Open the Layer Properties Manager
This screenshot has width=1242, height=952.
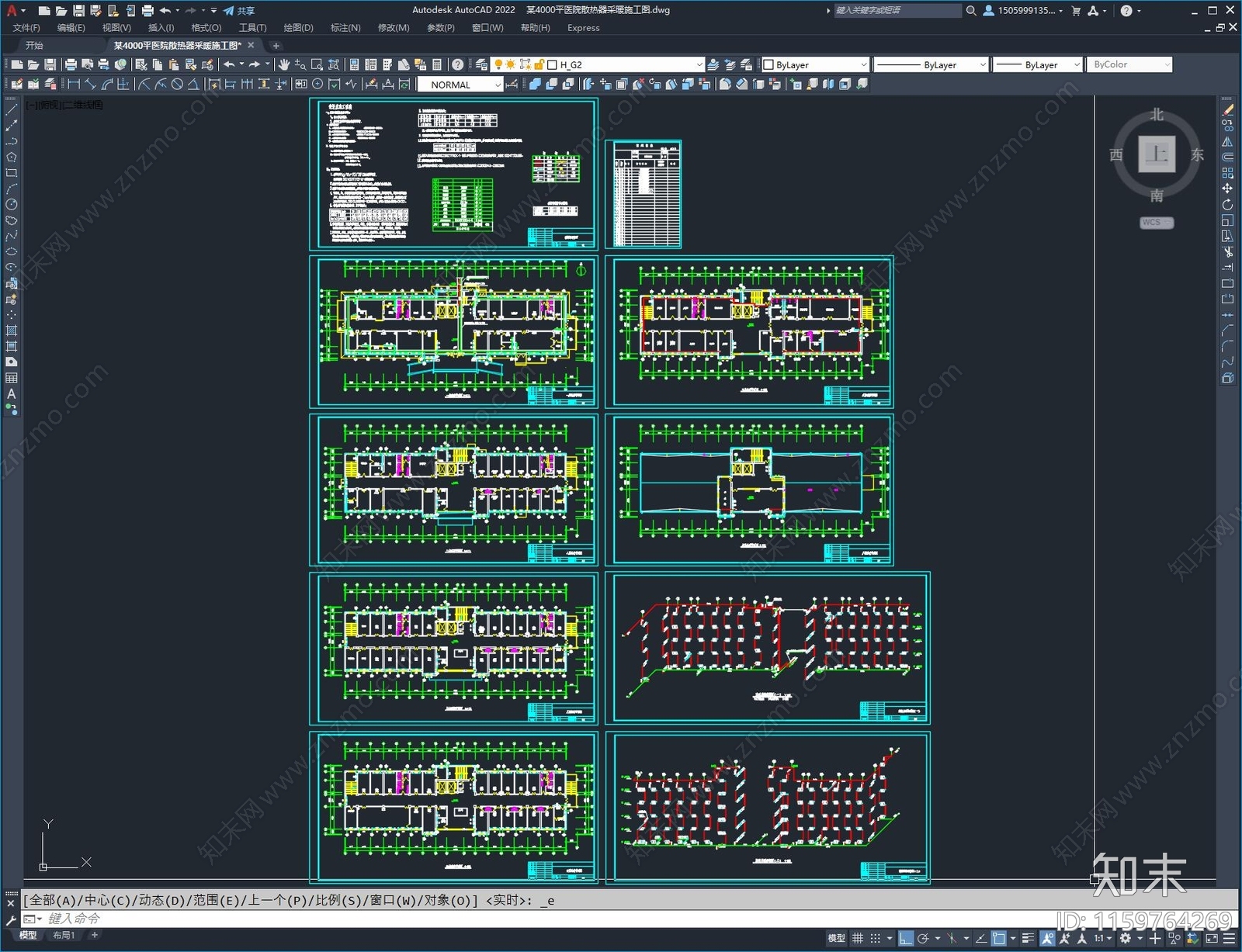click(482, 64)
